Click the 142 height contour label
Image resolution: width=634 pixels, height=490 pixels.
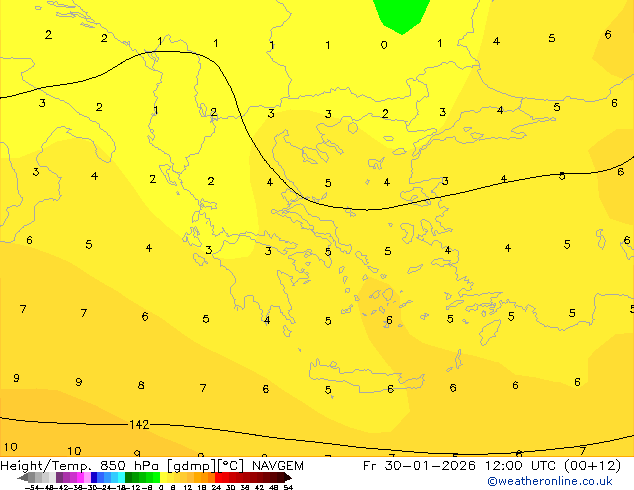pos(139,425)
